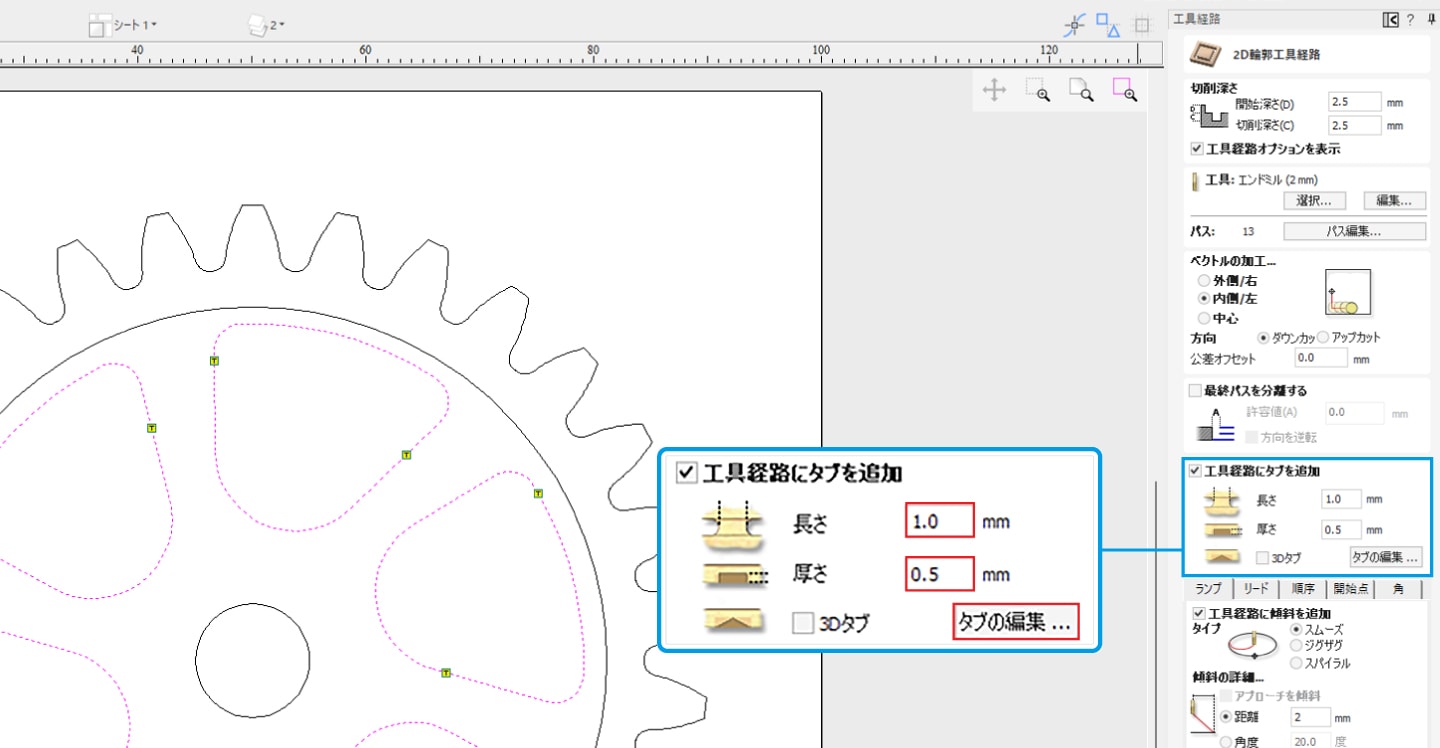The height and width of the screenshot is (748, 1440).
Task: Open the layer dropdown labeled 2
Action: tap(267, 25)
